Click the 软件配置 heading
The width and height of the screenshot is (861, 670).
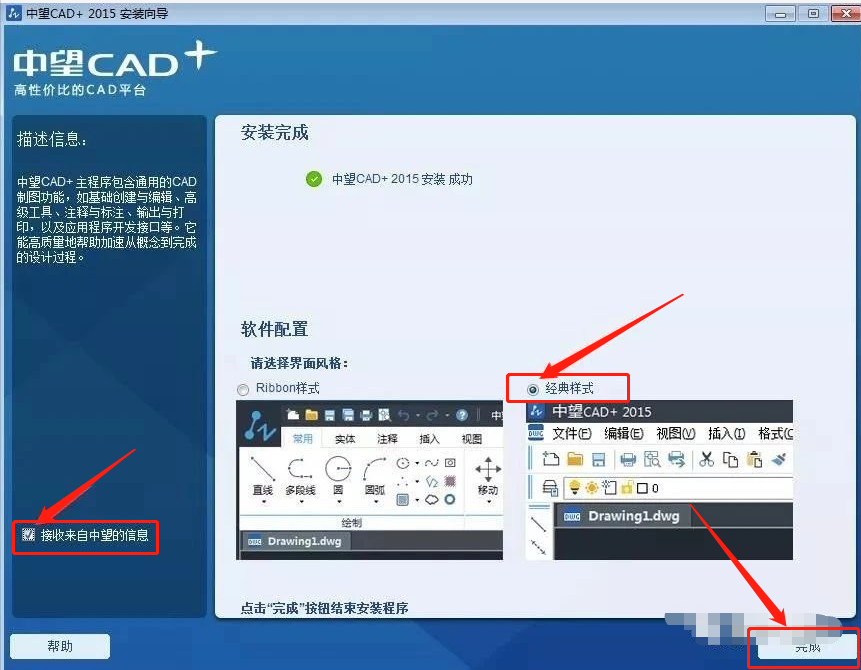[275, 329]
